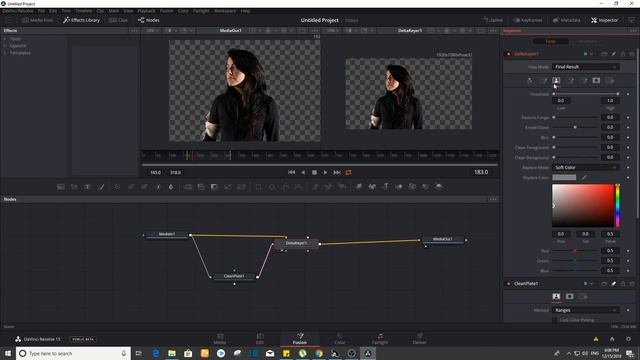
Task: Open the DeltaKeyer Pre-Matte tab icon
Action: point(543,80)
